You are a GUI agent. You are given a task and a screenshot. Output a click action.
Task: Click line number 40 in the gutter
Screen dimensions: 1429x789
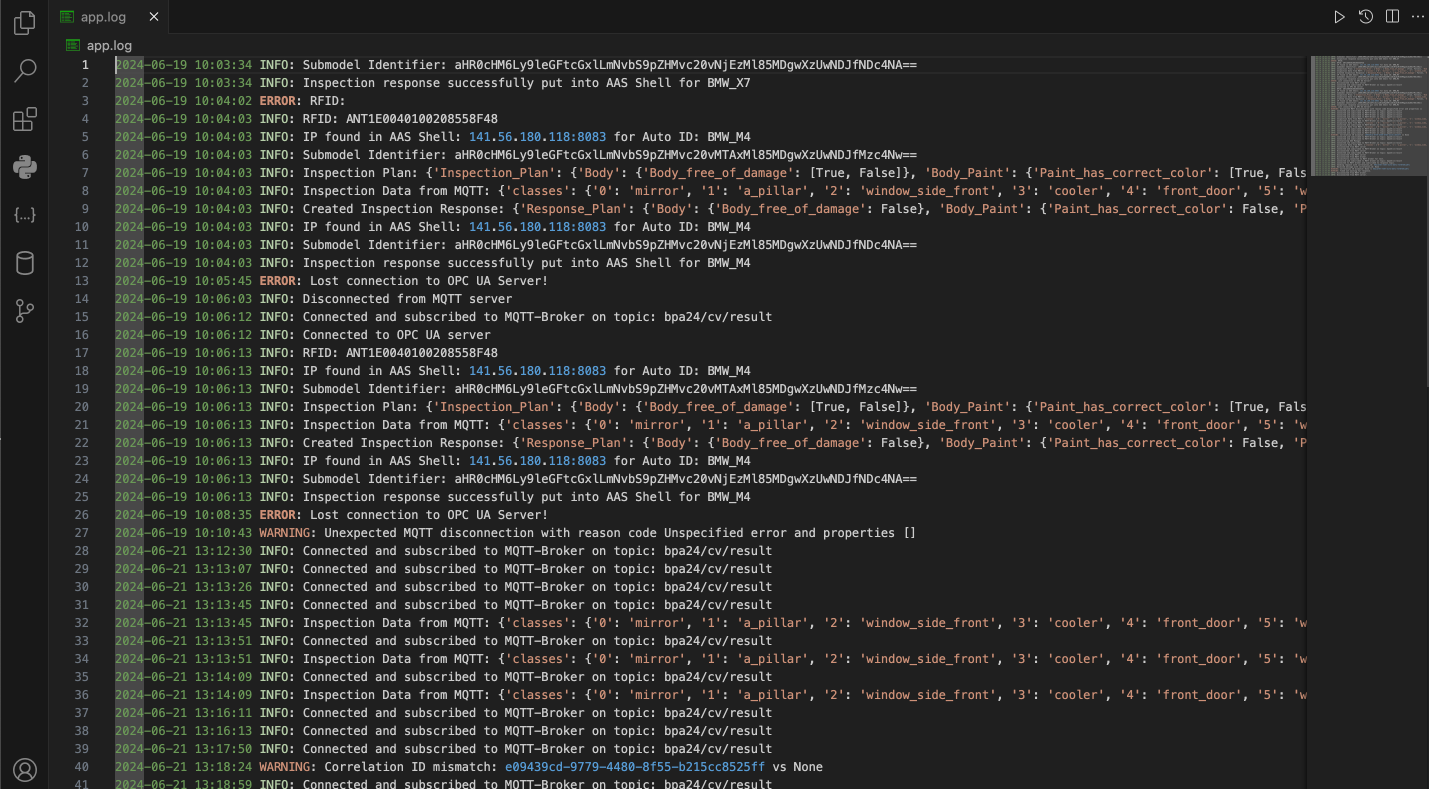82,767
